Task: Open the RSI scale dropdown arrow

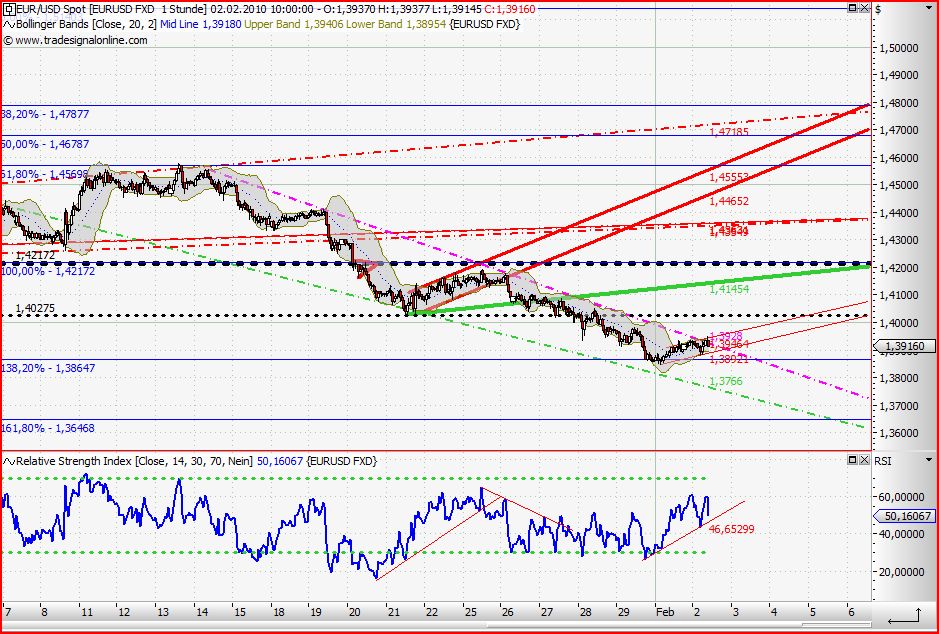Action: coord(929,461)
